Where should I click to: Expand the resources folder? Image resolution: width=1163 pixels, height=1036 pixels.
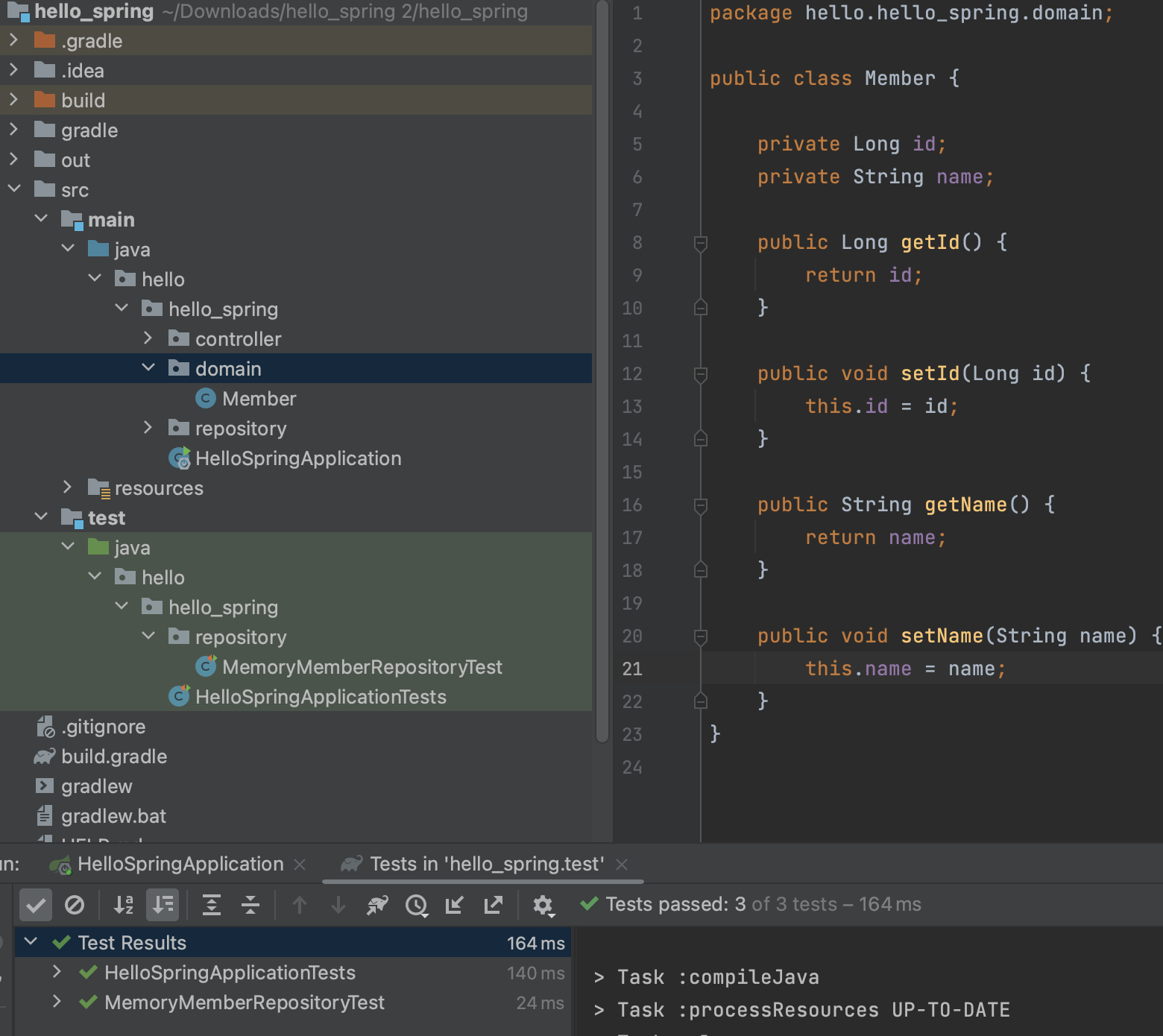(67, 487)
